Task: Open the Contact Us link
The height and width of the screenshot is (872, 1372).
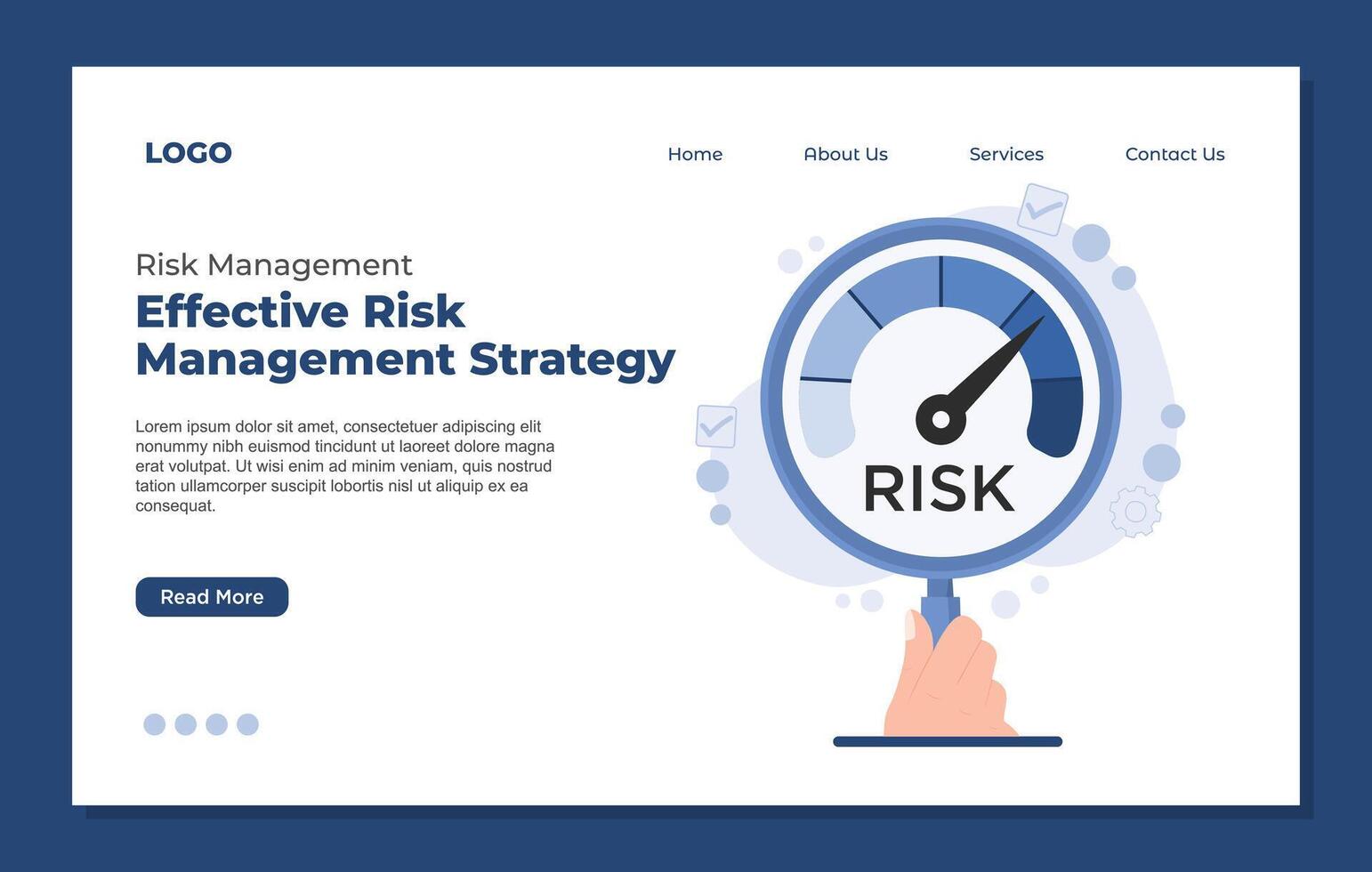Action: click(1174, 154)
